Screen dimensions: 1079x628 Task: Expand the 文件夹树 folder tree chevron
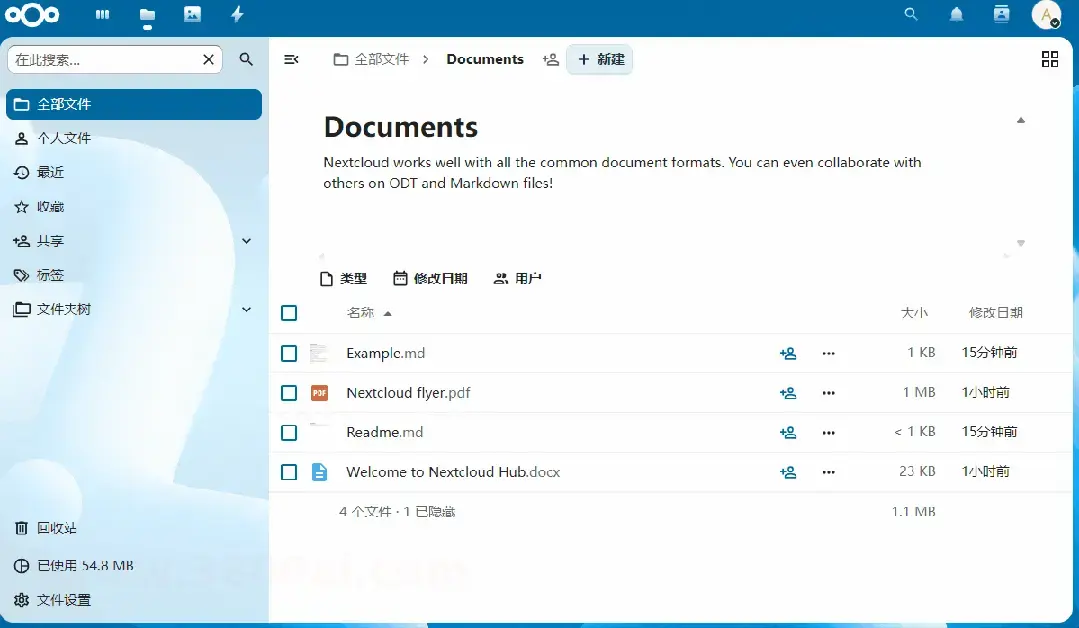point(247,310)
